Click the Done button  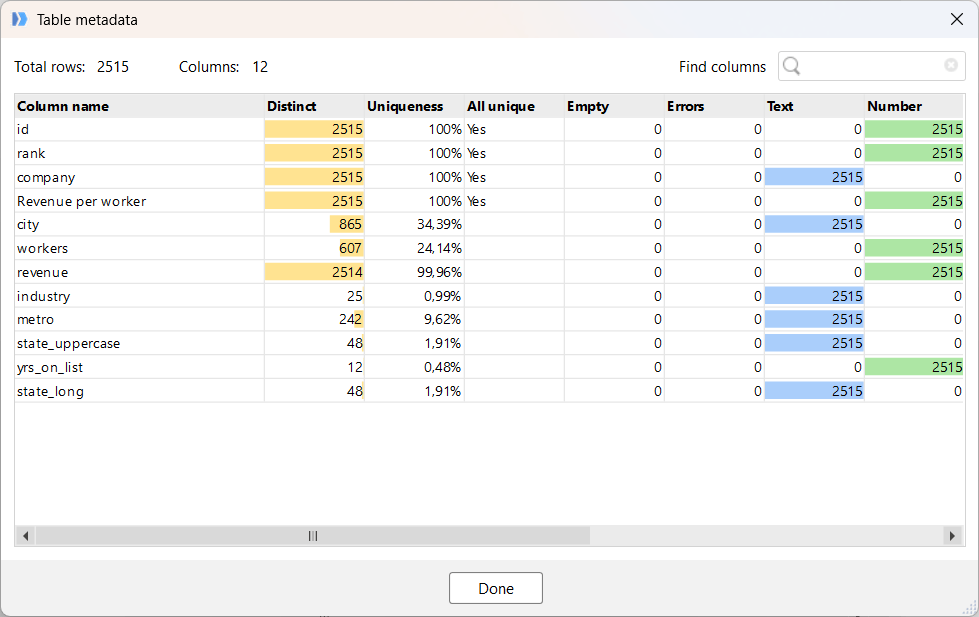(496, 588)
